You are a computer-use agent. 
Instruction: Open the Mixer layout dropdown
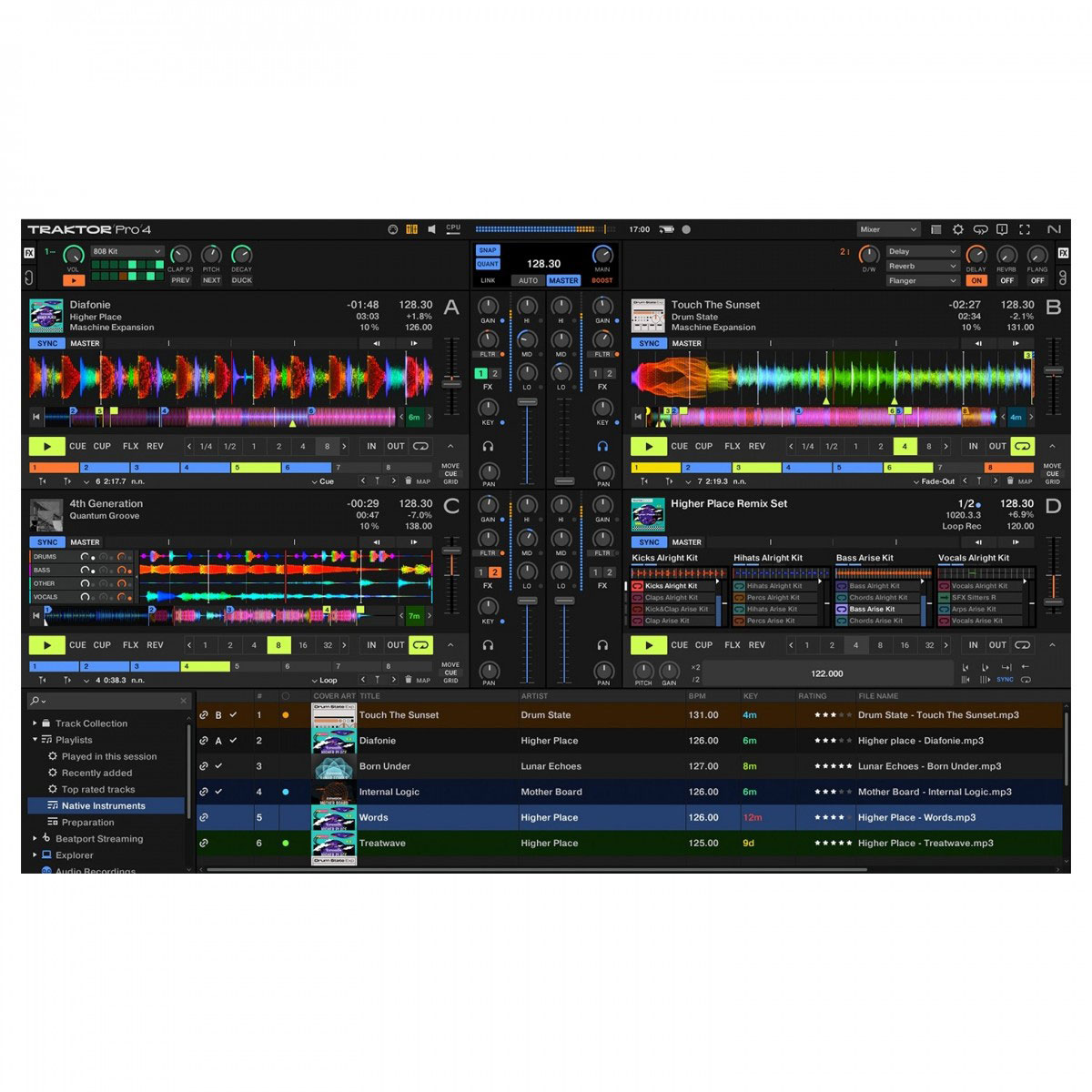tap(887, 229)
